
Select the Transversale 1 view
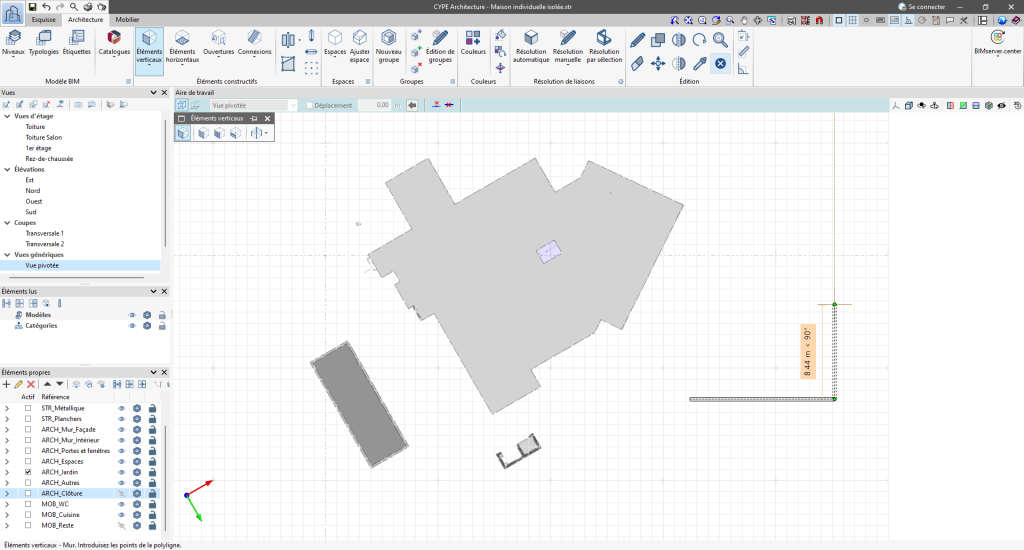click(x=44, y=233)
